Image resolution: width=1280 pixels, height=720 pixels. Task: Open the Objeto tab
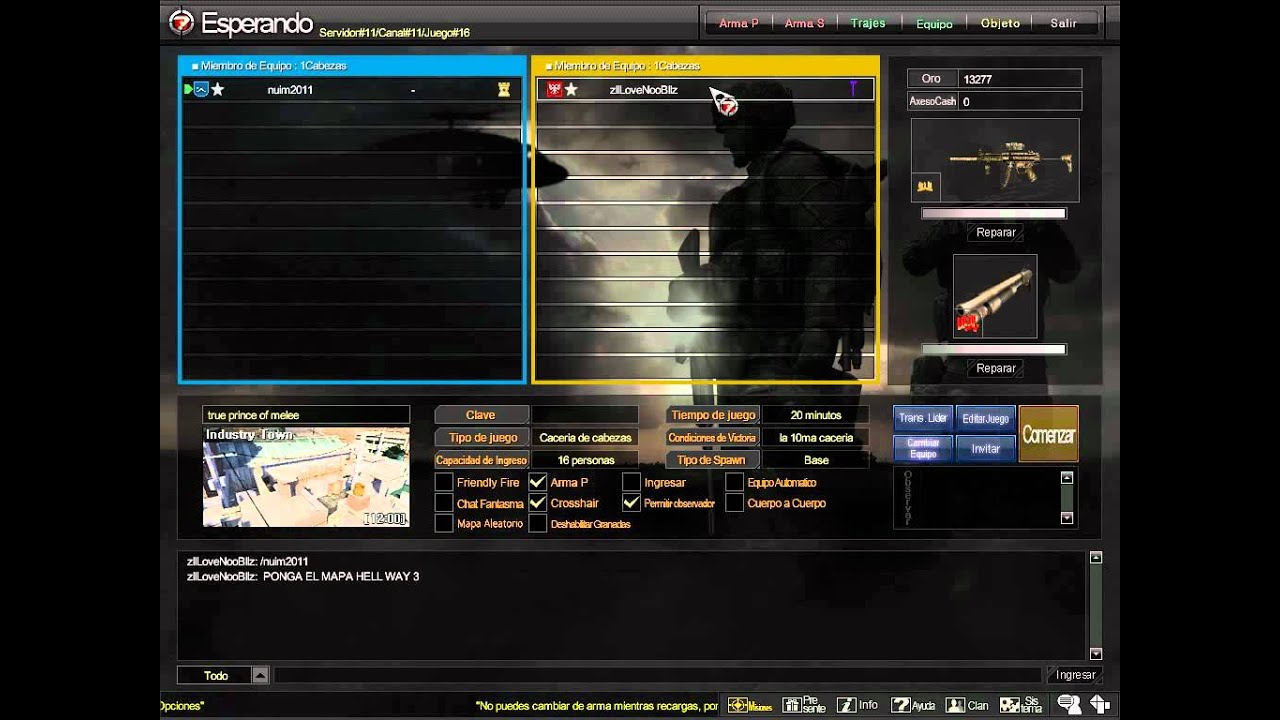(1000, 23)
